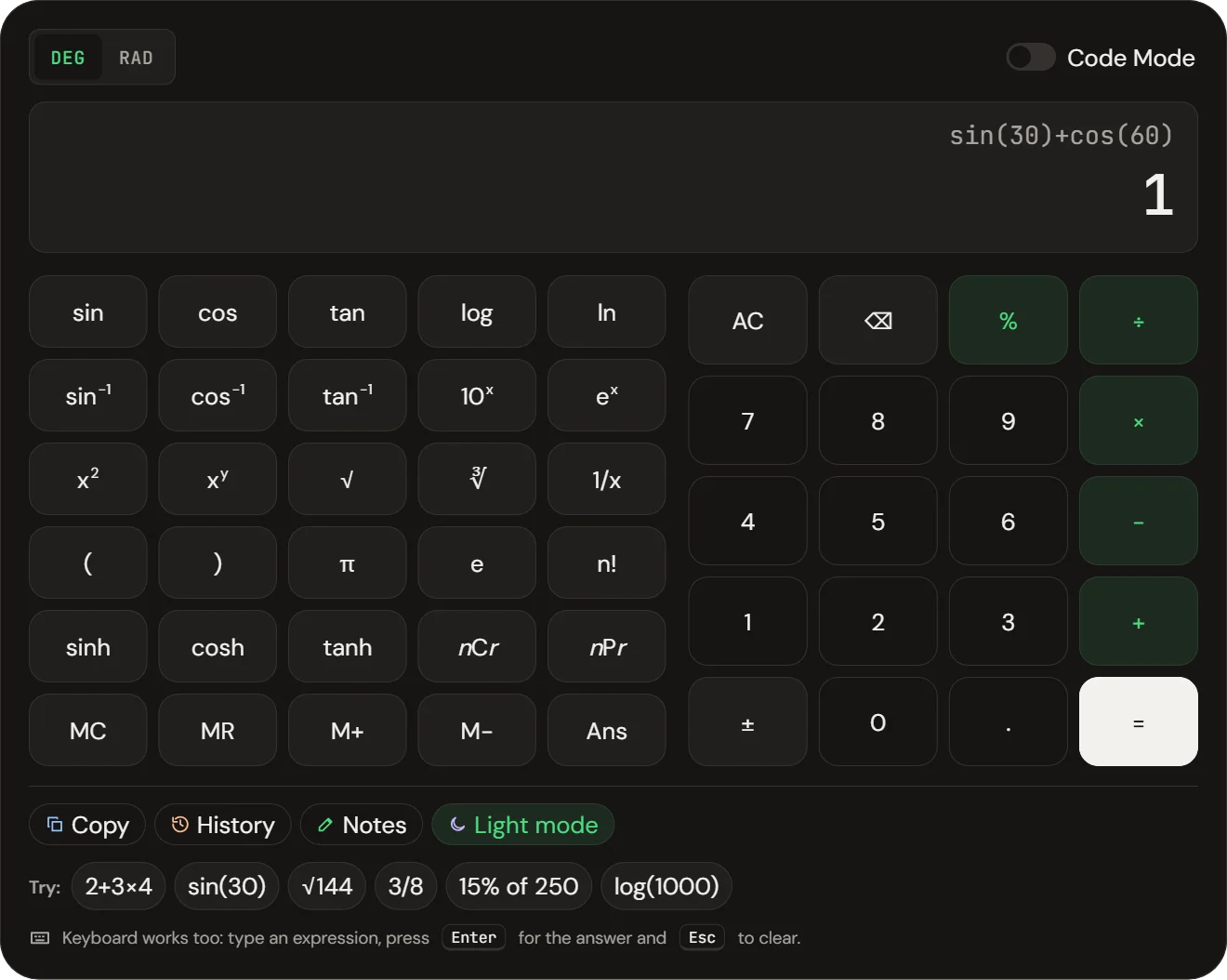Try the 15% of 250 example
The width and height of the screenshot is (1227, 980).
coord(519,886)
